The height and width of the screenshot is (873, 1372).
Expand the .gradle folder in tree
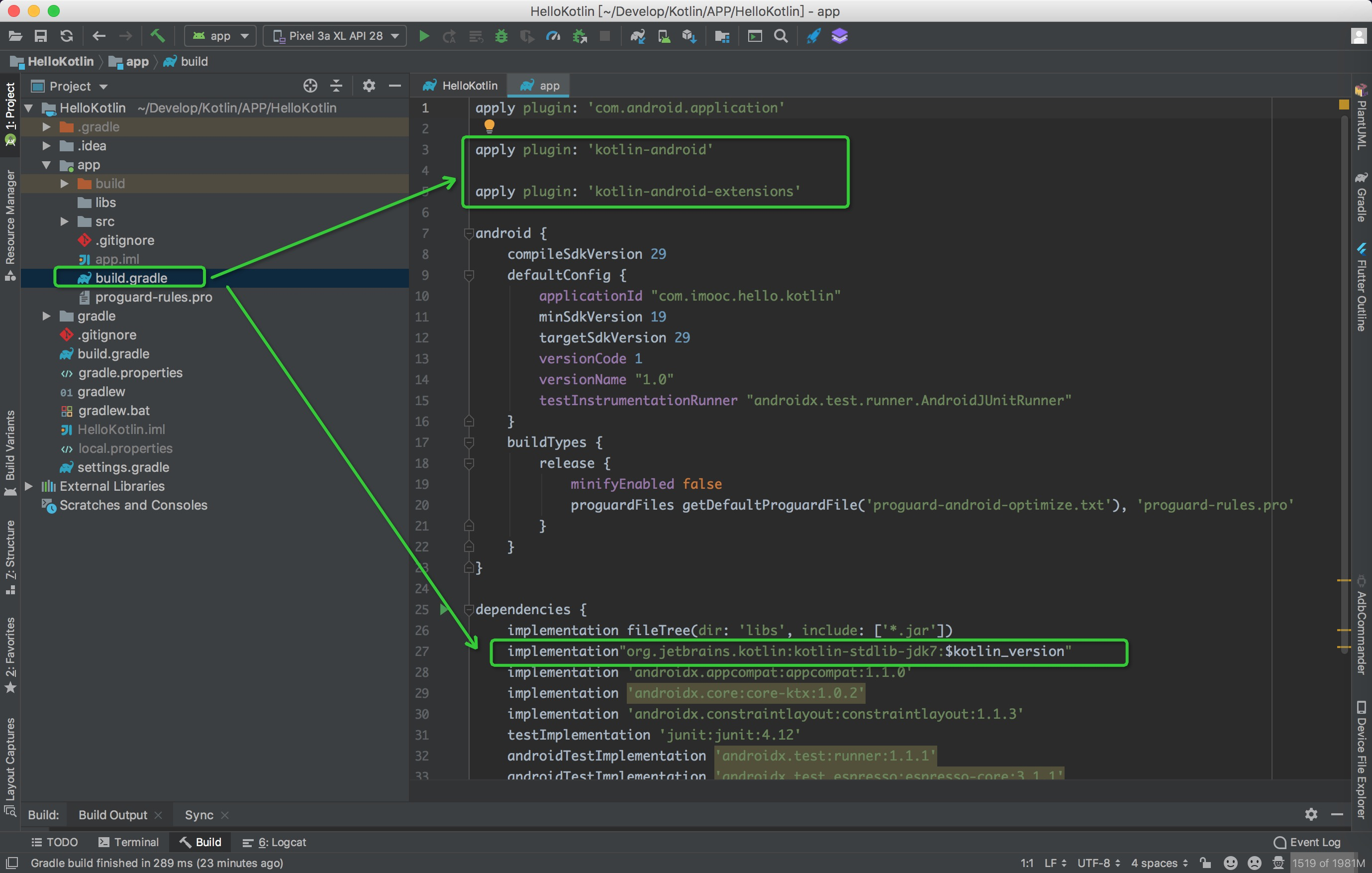tap(47, 126)
